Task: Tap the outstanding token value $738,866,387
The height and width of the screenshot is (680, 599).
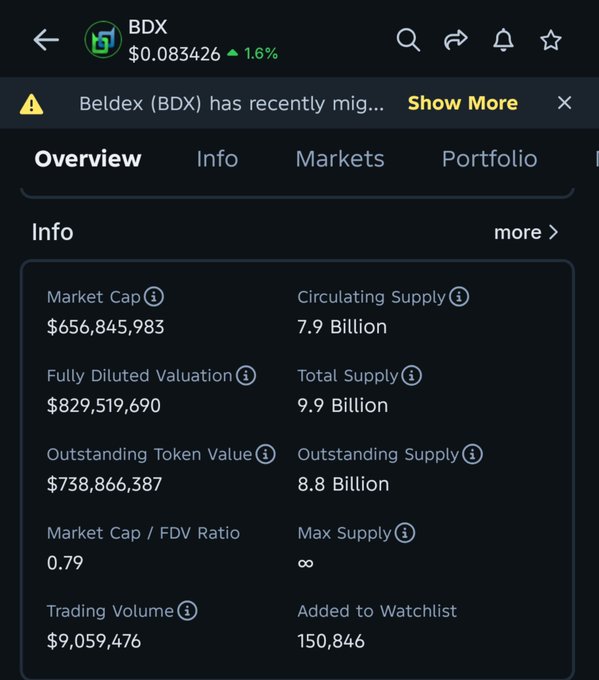Action: 104,484
